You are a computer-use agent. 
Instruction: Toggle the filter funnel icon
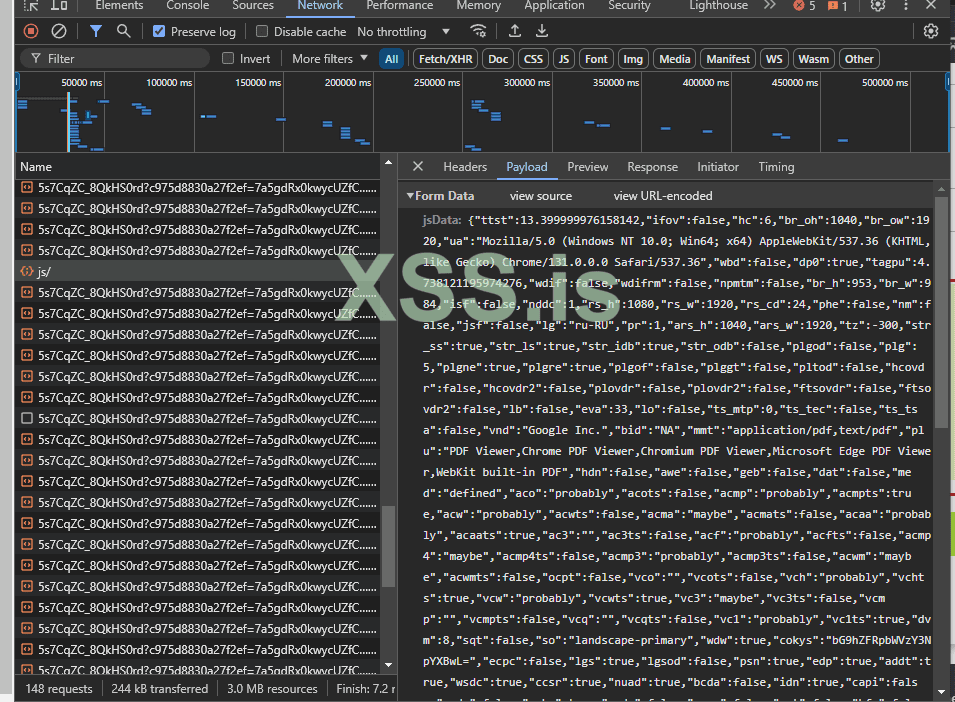click(x=96, y=32)
